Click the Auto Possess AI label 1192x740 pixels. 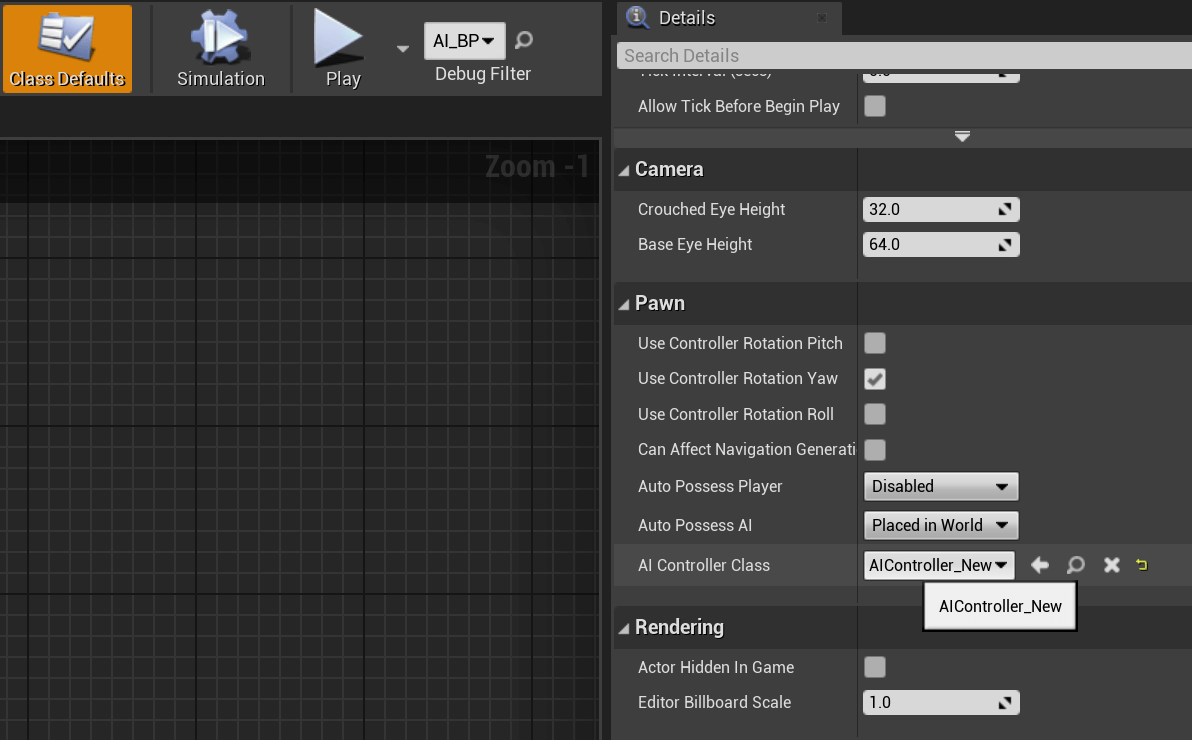pos(695,525)
